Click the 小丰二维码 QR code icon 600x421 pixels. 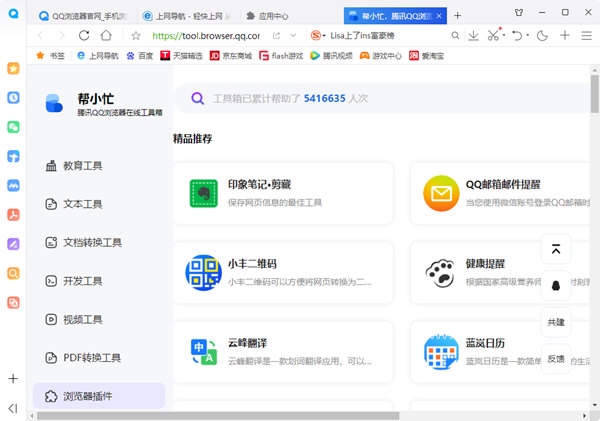[x=204, y=272]
